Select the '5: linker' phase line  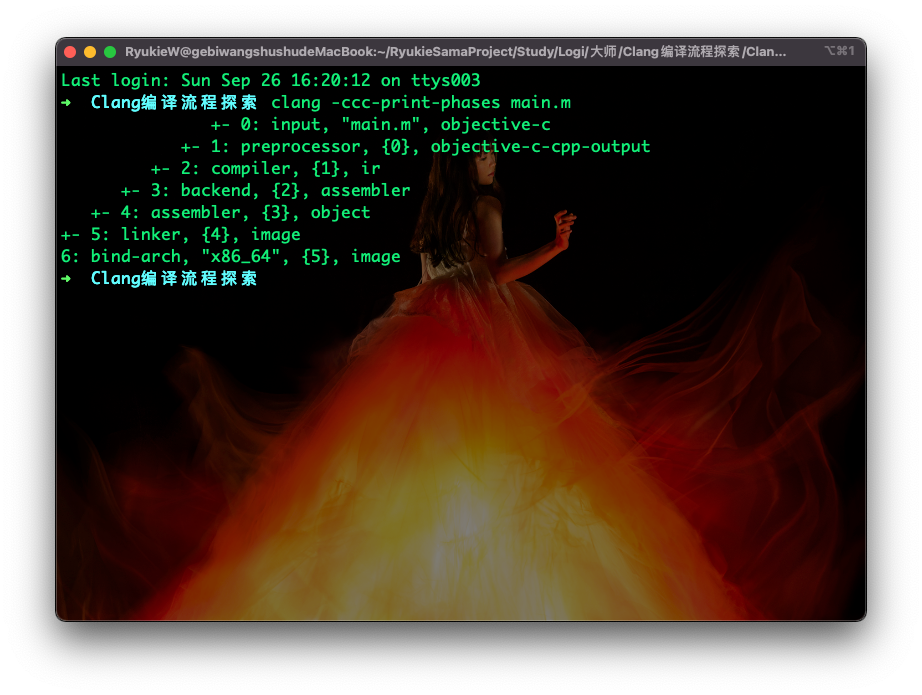coord(181,235)
